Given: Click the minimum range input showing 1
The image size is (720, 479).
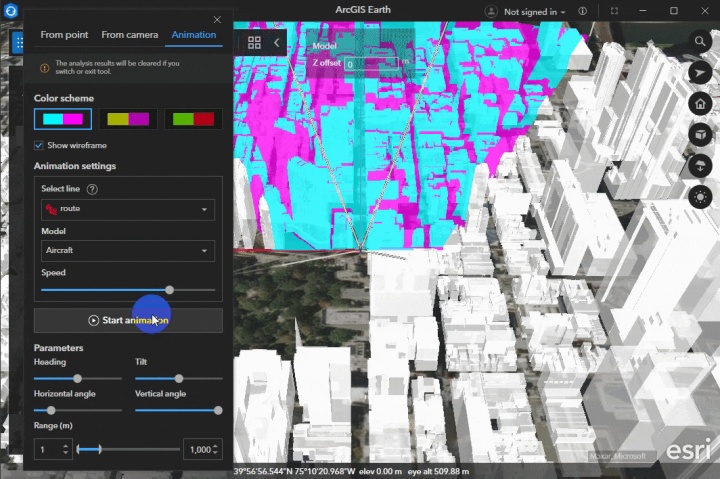Looking at the screenshot, I should click(48, 449).
